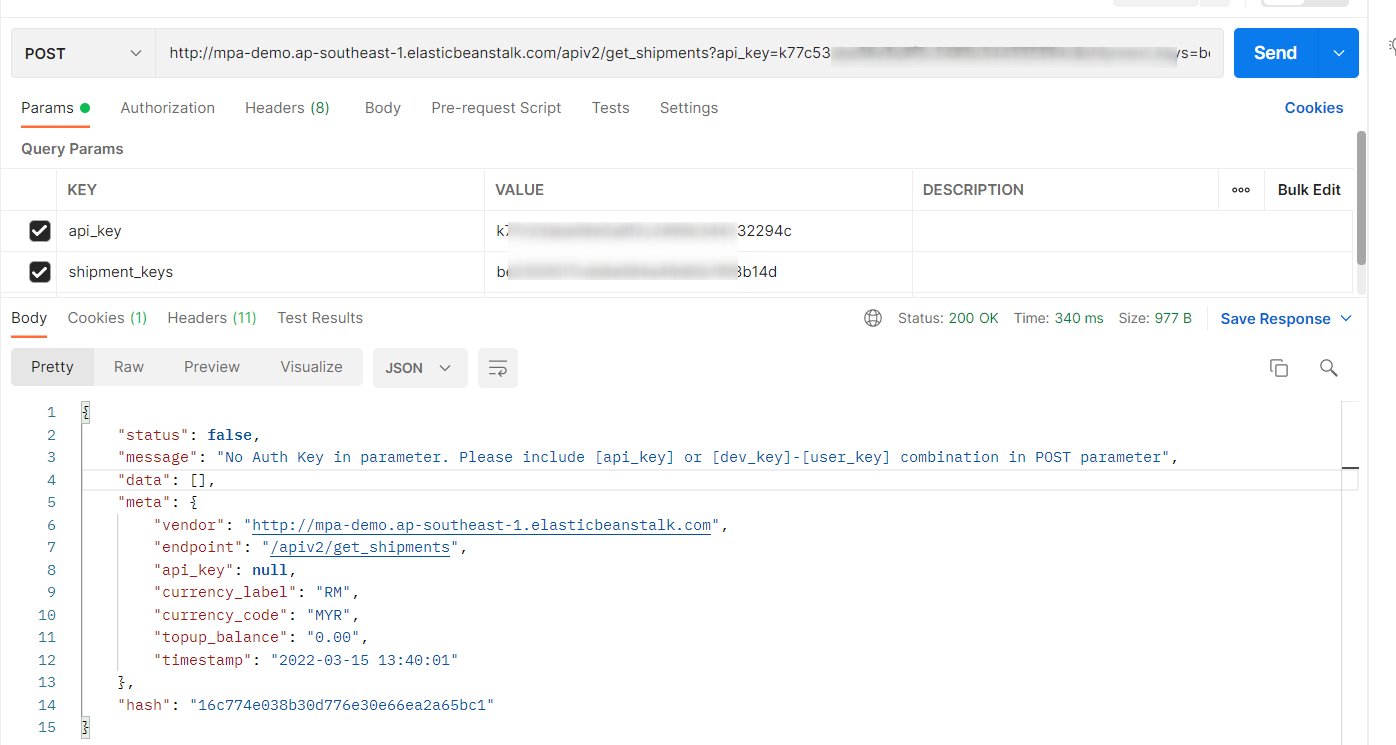The image size is (1396, 745).
Task: Click the request URL input field
Action: (689, 53)
